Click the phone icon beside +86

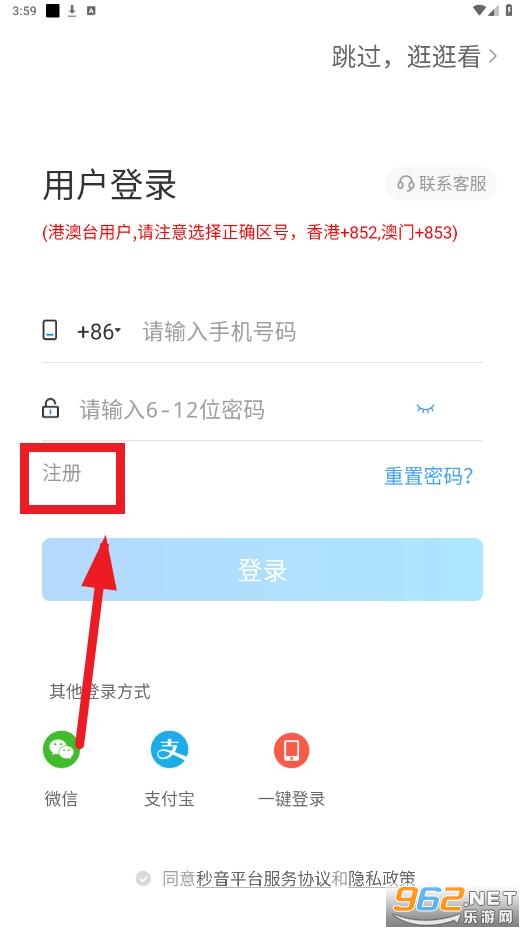pyautogui.click(x=50, y=330)
